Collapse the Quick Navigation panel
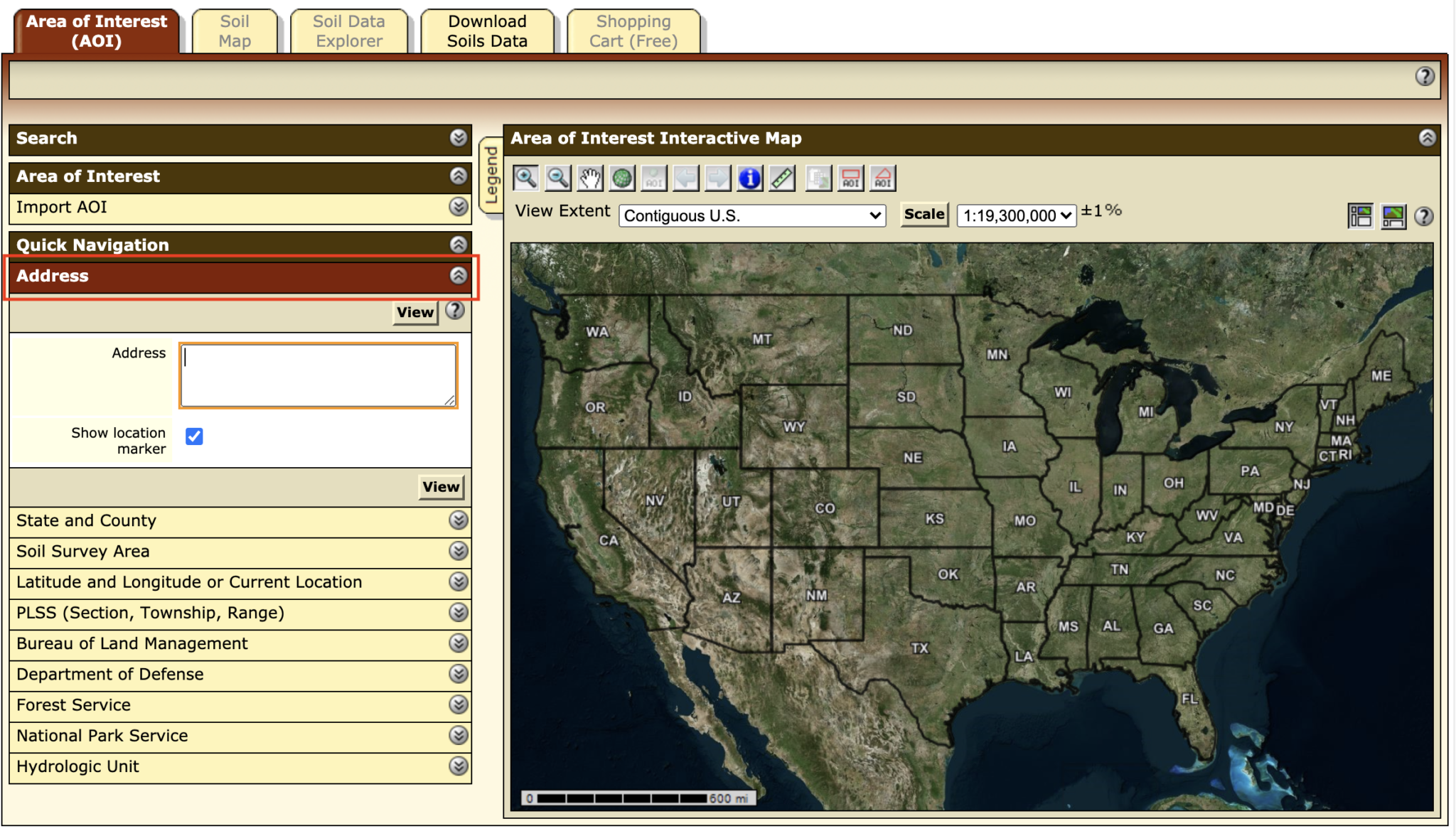Viewport: 1456px width, 836px height. point(458,245)
